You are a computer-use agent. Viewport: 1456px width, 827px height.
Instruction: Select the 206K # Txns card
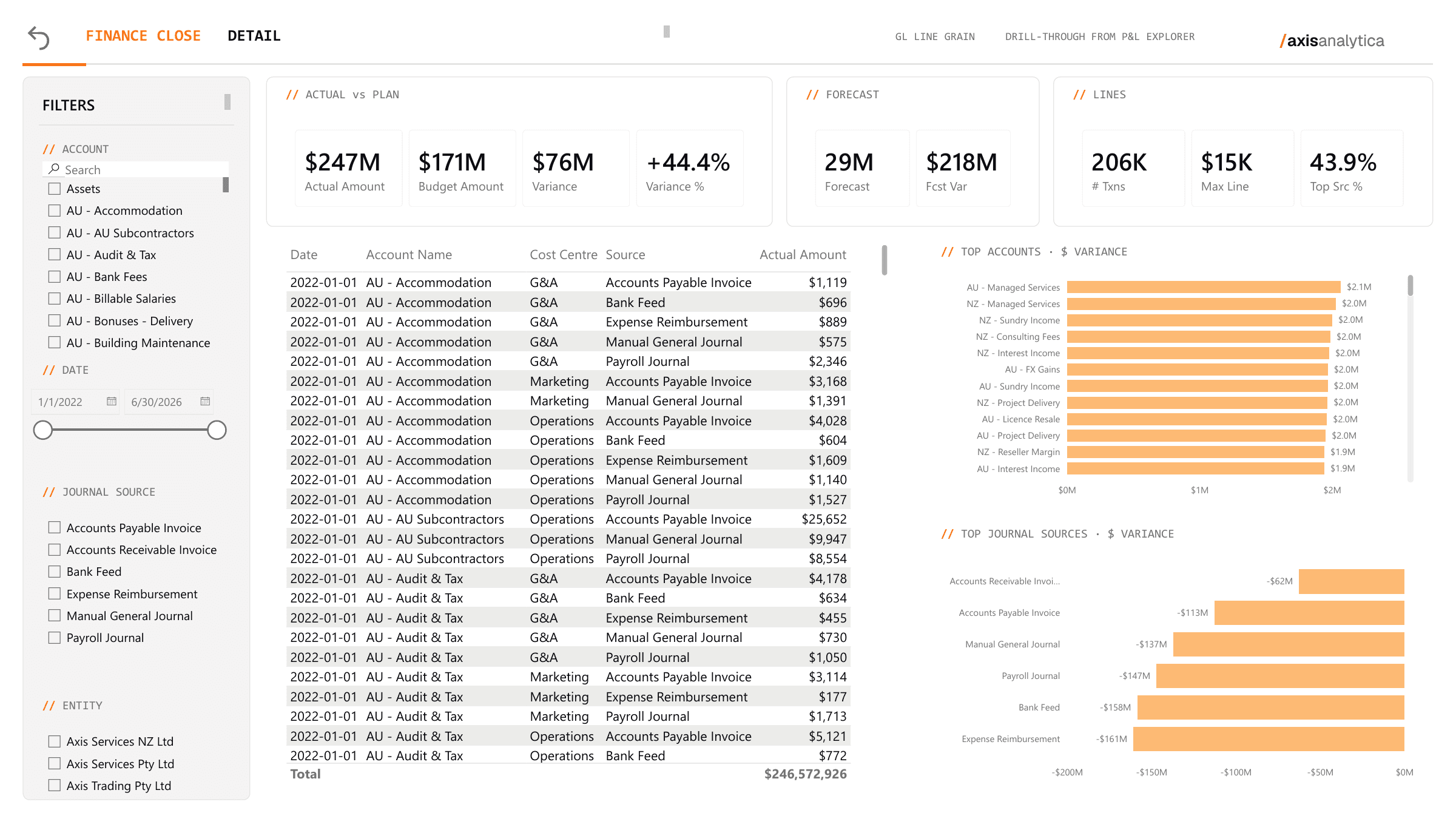(x=1133, y=168)
